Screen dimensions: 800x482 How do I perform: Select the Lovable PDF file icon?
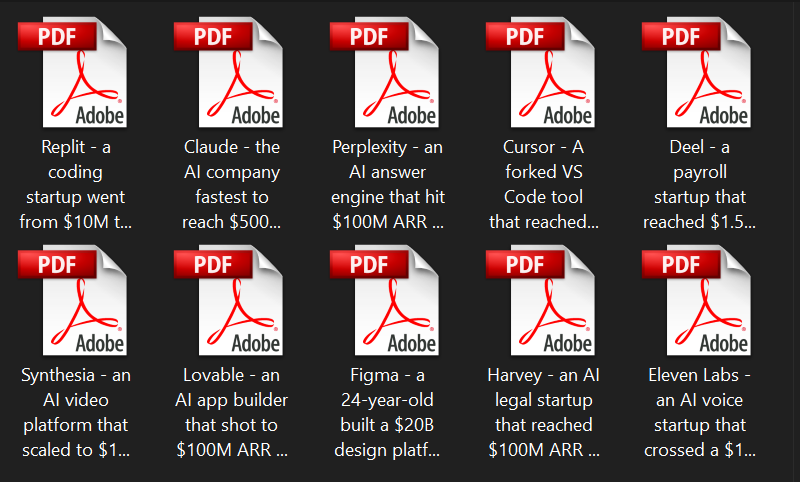tap(229, 300)
